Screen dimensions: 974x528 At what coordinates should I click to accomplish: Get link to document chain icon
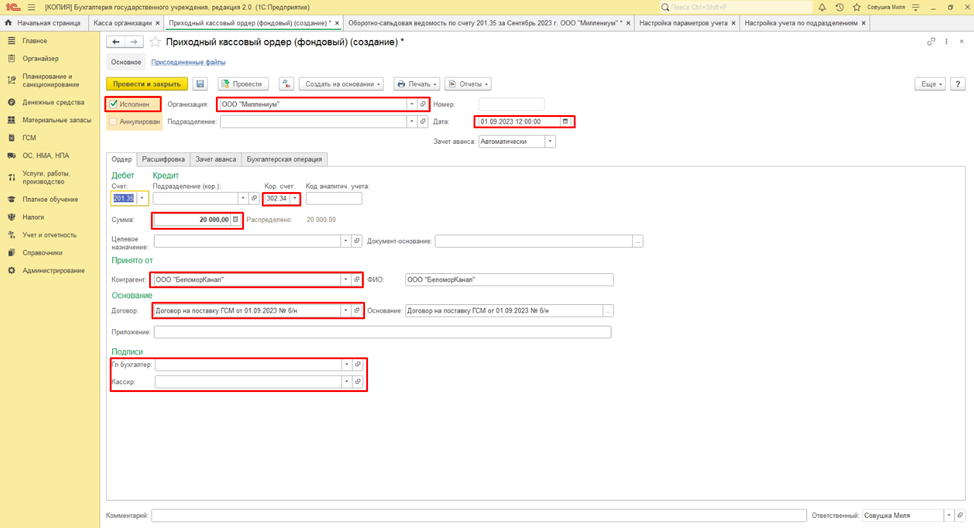pyautogui.click(x=931, y=42)
